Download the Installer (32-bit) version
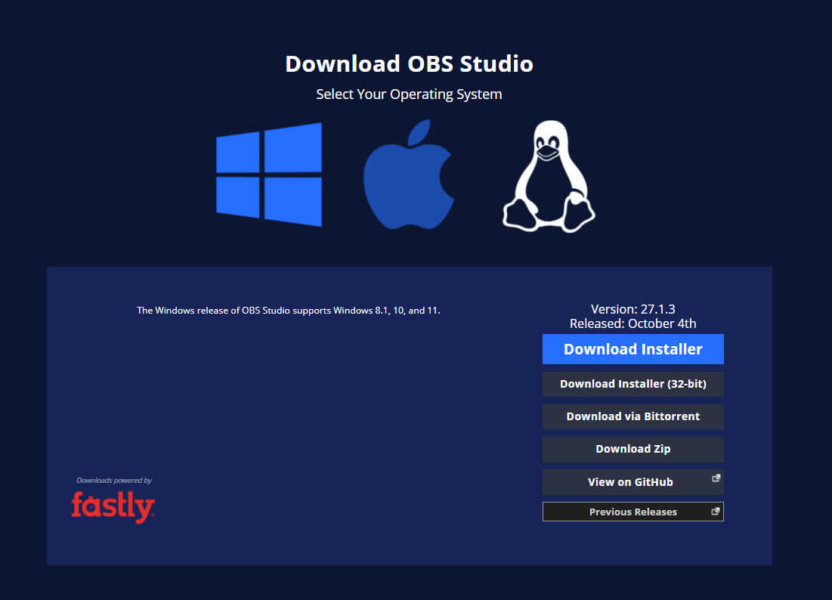This screenshot has height=600, width=832. tap(632, 383)
